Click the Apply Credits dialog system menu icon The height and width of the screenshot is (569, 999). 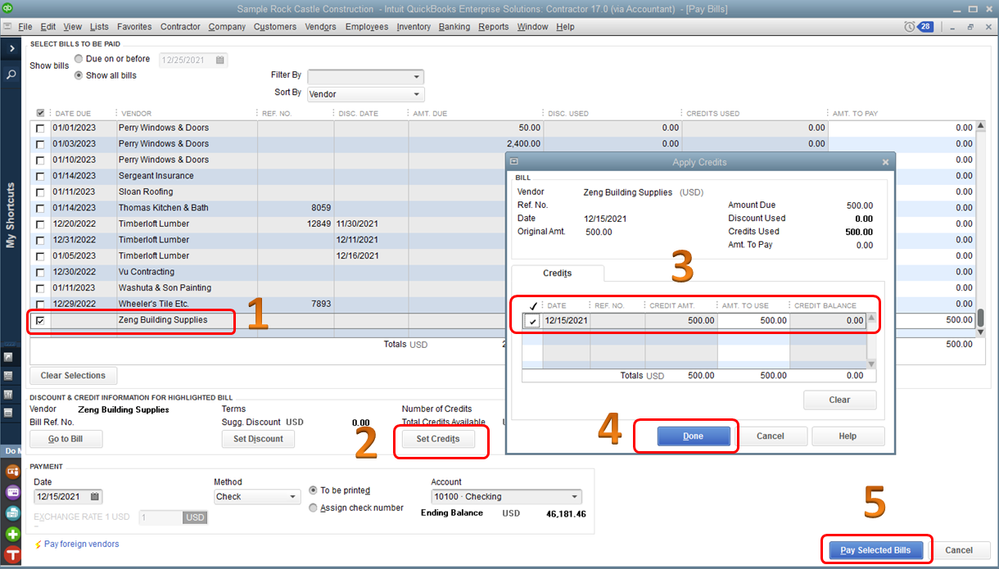point(514,162)
